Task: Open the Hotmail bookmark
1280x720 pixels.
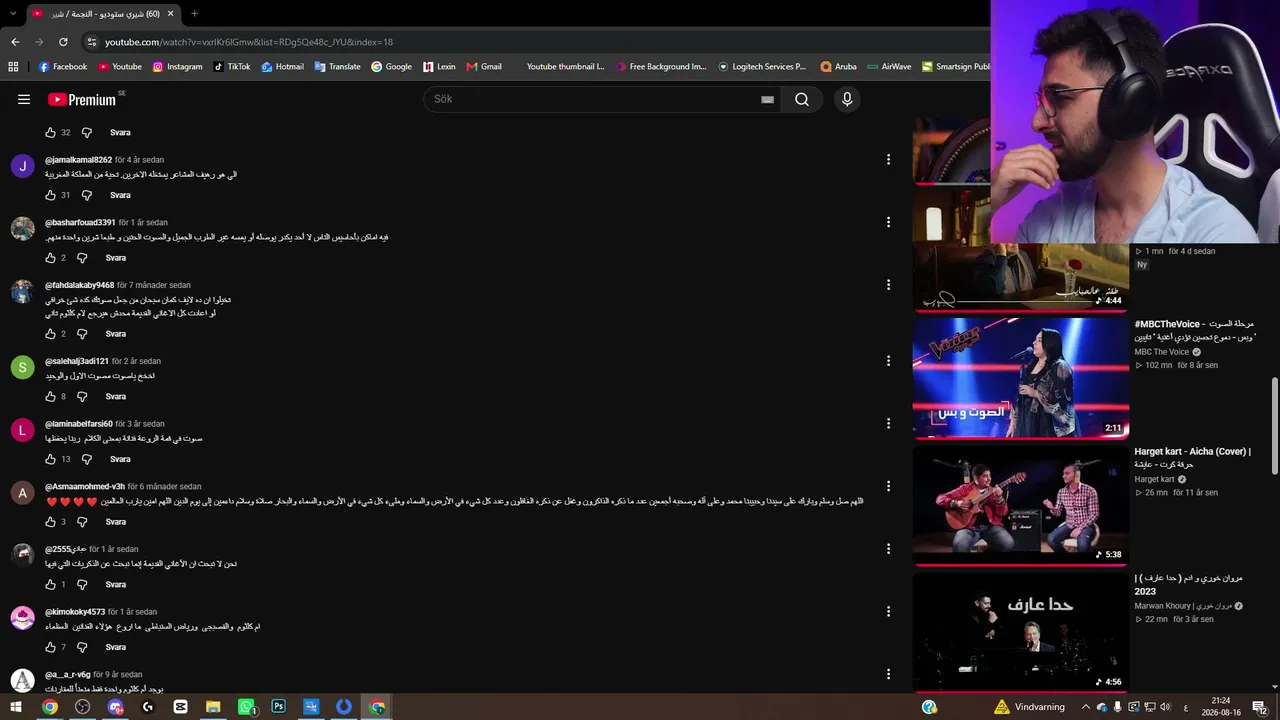Action: [283, 67]
